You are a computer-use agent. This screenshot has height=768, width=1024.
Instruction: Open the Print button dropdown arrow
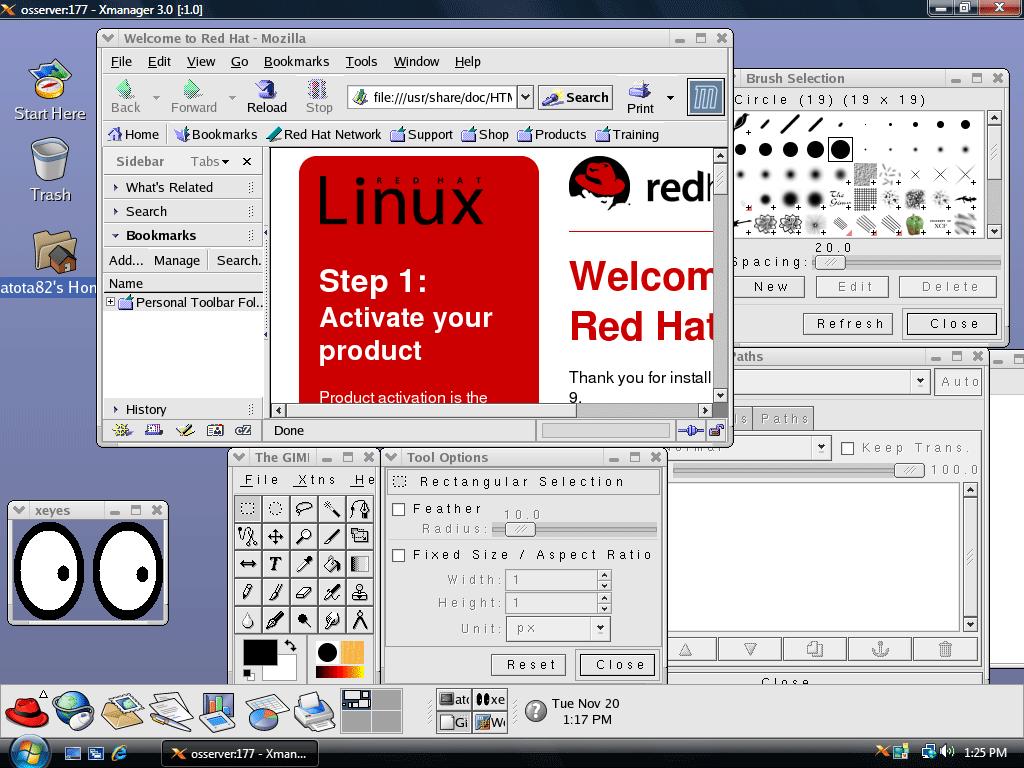tap(670, 98)
